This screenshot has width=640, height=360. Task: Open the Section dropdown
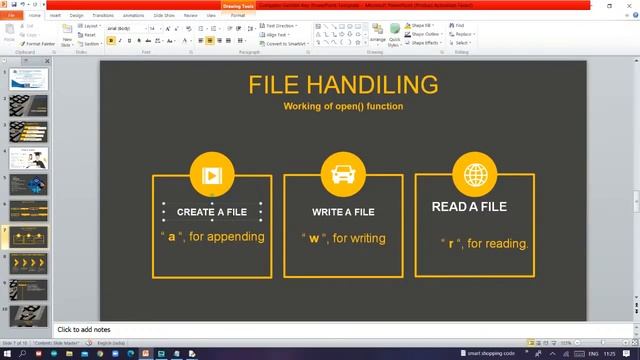89,44
